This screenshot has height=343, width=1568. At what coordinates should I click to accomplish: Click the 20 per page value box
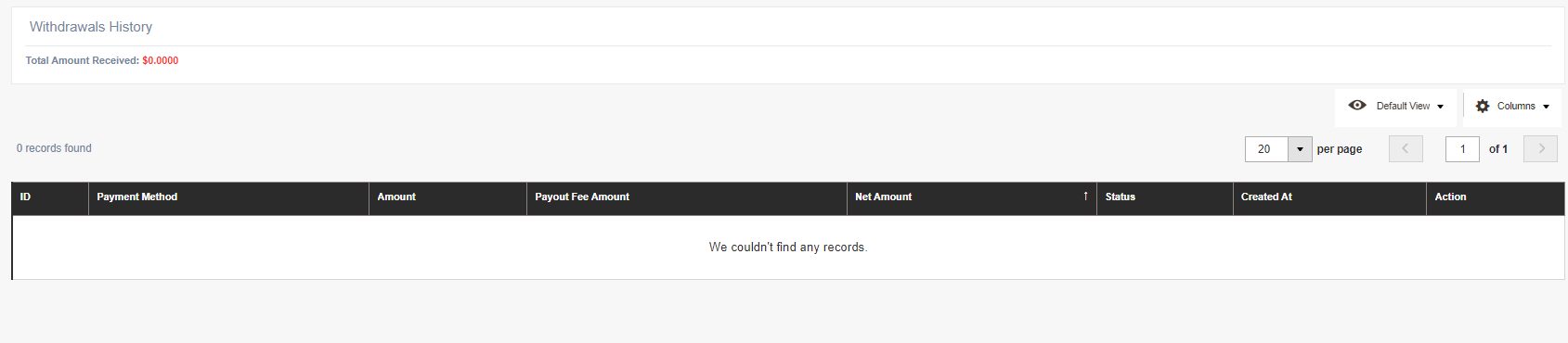pos(1266,149)
